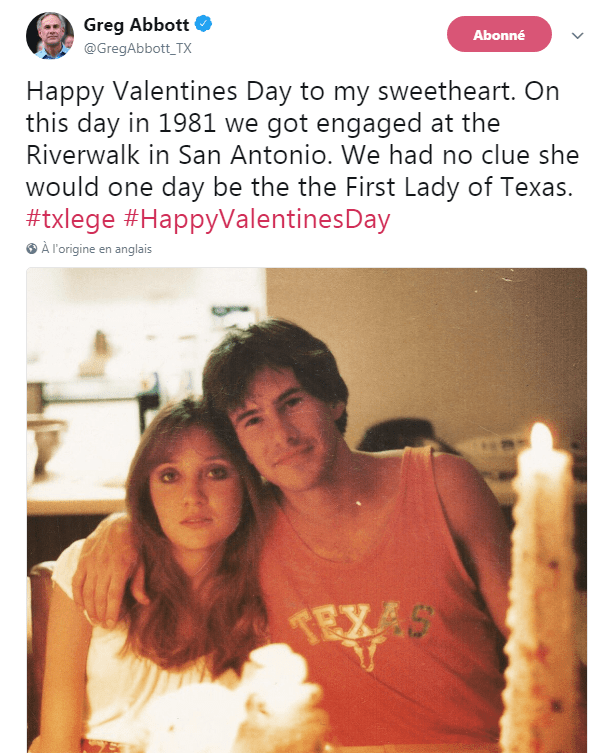The image size is (609, 753).
Task: Open the tweet options chevron menu
Action: pyautogui.click(x=577, y=35)
